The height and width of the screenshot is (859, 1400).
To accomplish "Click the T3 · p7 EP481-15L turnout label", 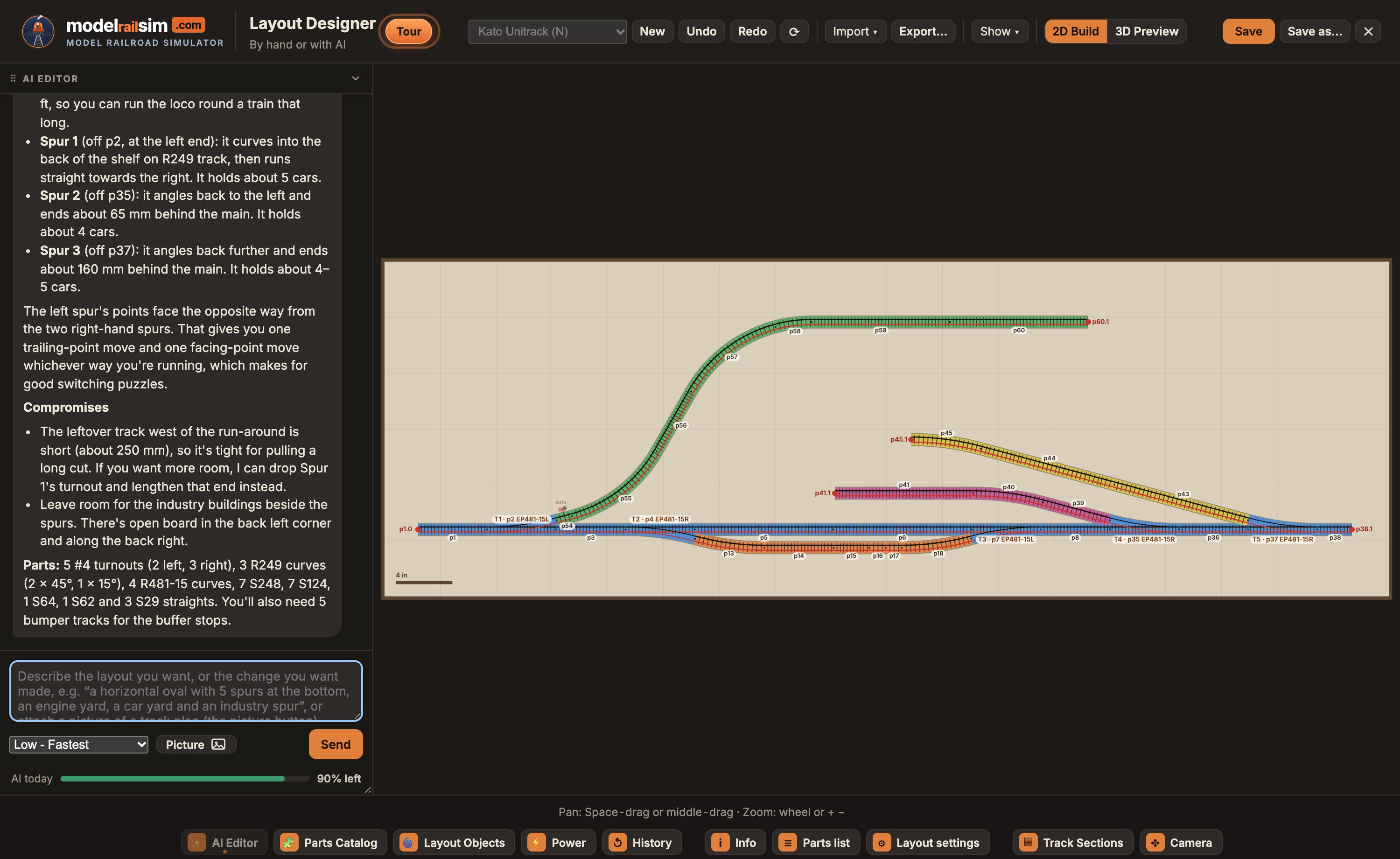I will [1006, 539].
